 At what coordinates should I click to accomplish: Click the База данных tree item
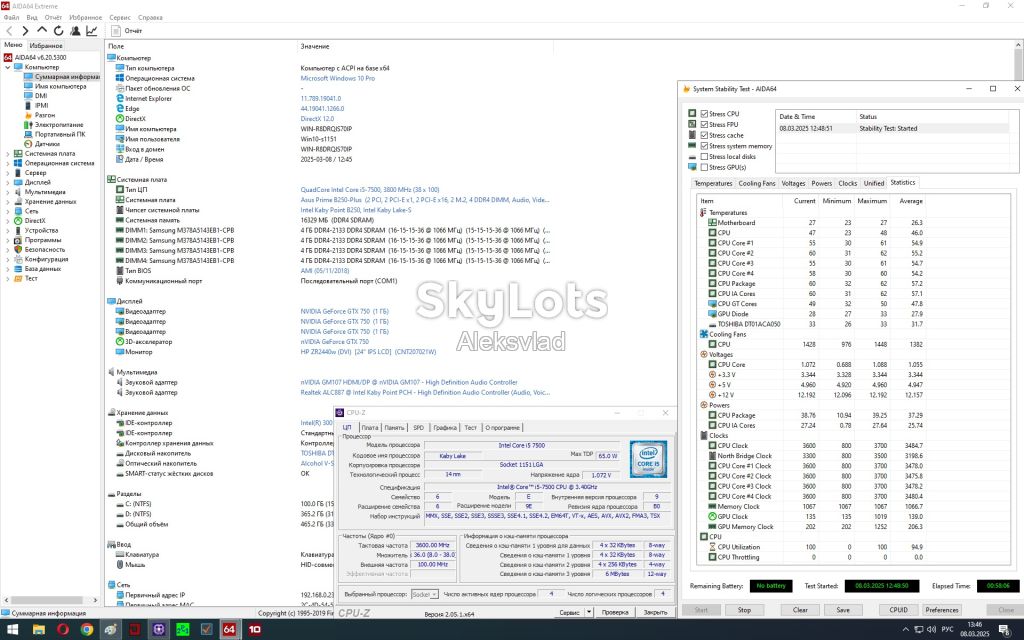point(42,268)
